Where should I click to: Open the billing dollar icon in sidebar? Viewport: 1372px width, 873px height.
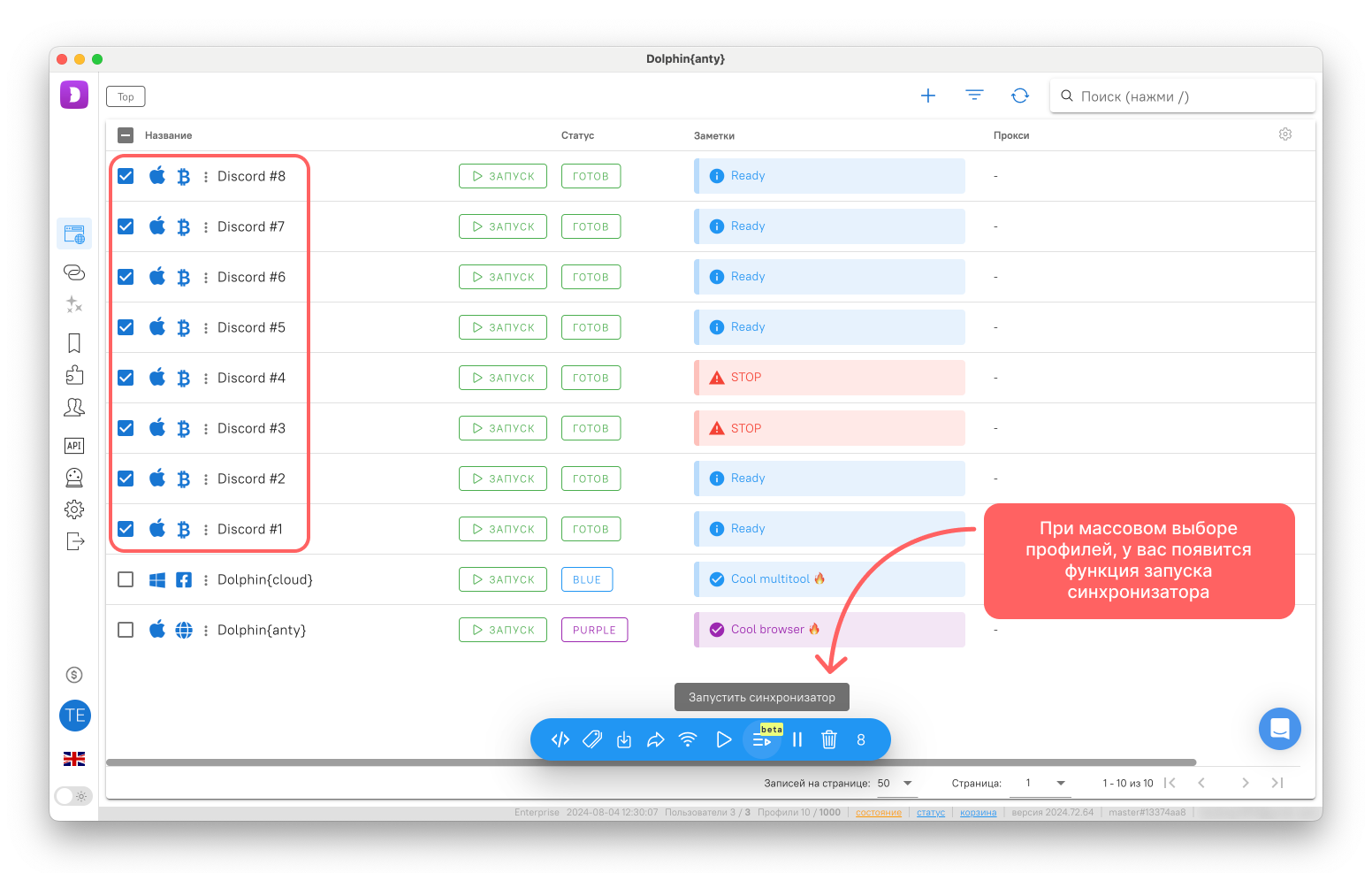point(74,675)
